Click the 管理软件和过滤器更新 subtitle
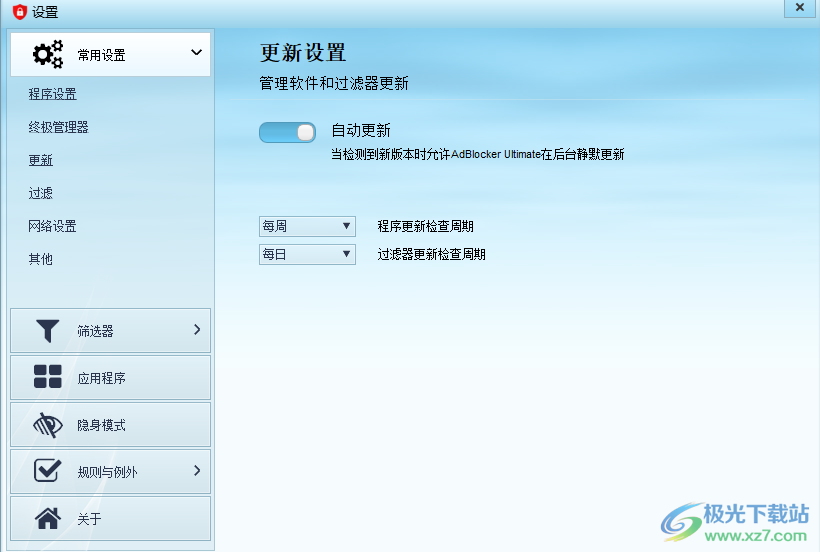 (334, 83)
